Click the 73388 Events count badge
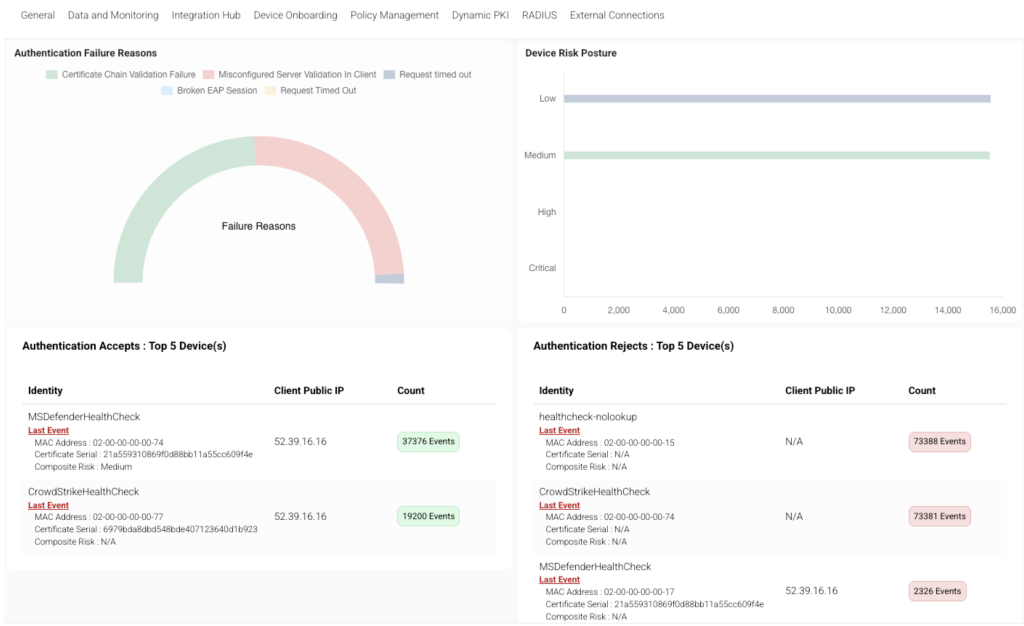The width and height of the screenshot is (1024, 626). tap(939, 442)
